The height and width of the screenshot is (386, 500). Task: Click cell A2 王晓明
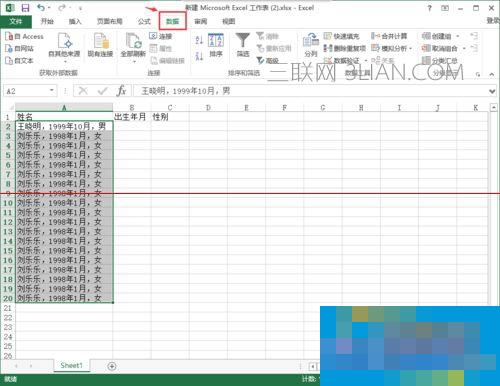pyautogui.click(x=64, y=126)
